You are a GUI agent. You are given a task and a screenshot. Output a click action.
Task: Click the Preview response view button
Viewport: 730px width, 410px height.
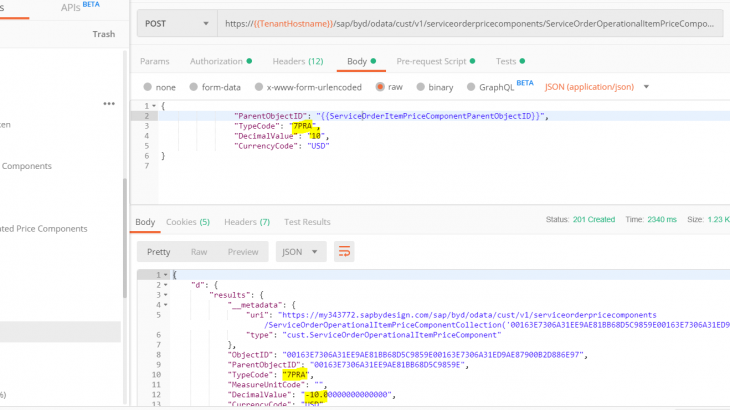[242, 251]
